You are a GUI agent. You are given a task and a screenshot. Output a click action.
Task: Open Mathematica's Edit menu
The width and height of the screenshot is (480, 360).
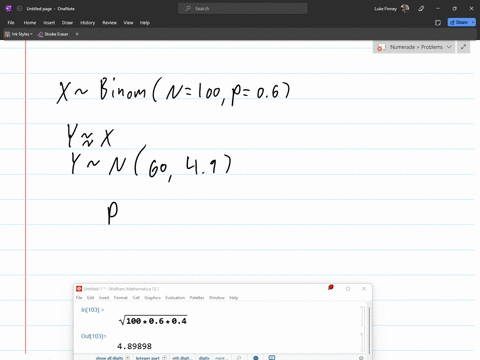click(x=90, y=298)
